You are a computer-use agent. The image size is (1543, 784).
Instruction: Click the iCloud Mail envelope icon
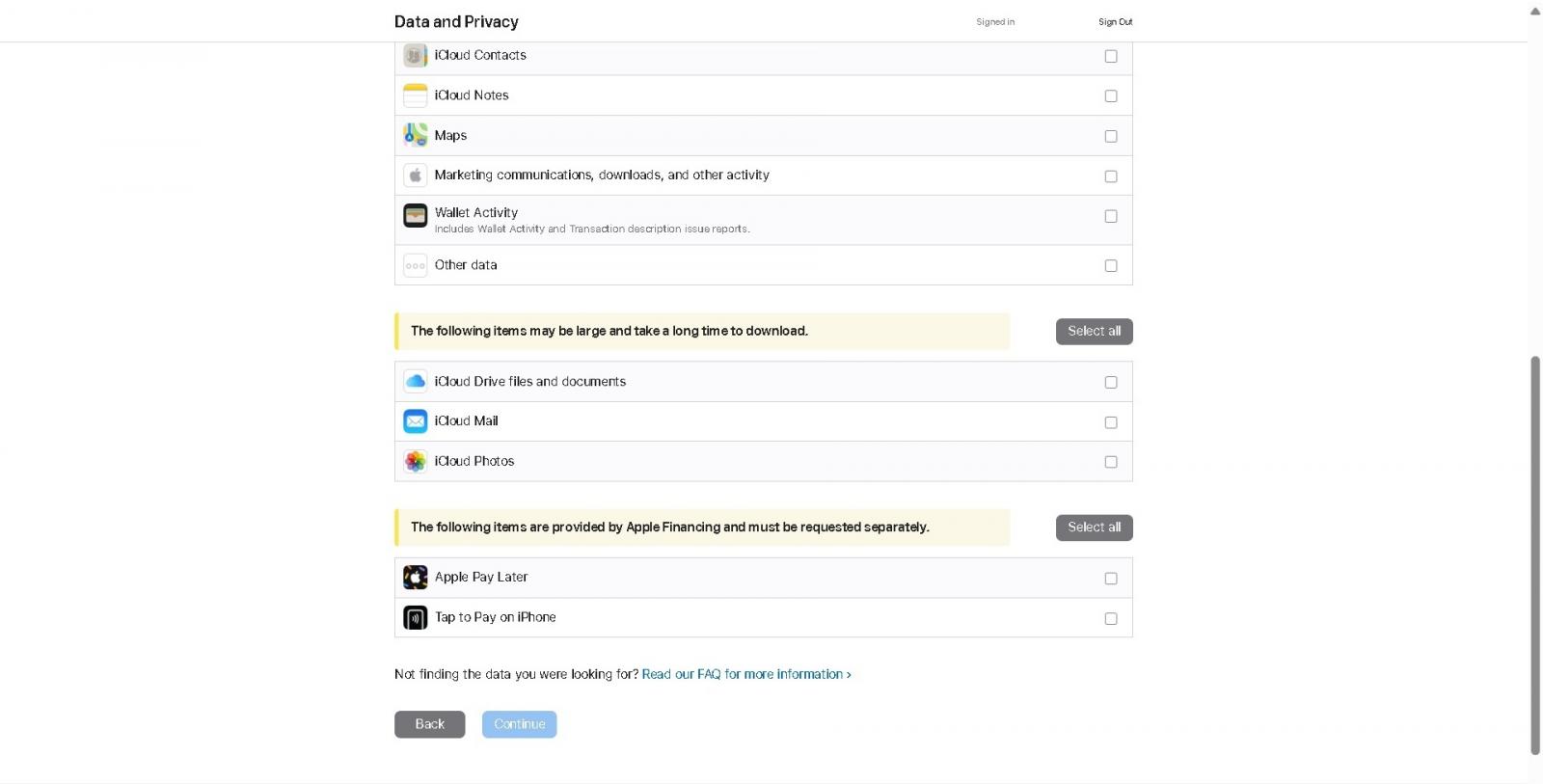(415, 421)
